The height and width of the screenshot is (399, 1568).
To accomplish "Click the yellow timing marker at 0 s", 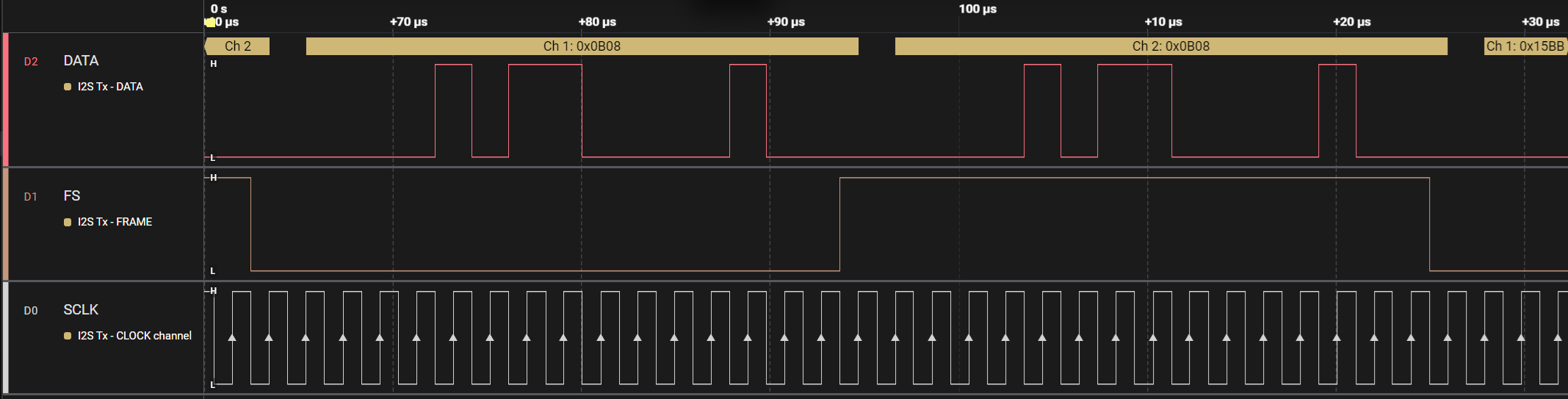I will pos(210,23).
